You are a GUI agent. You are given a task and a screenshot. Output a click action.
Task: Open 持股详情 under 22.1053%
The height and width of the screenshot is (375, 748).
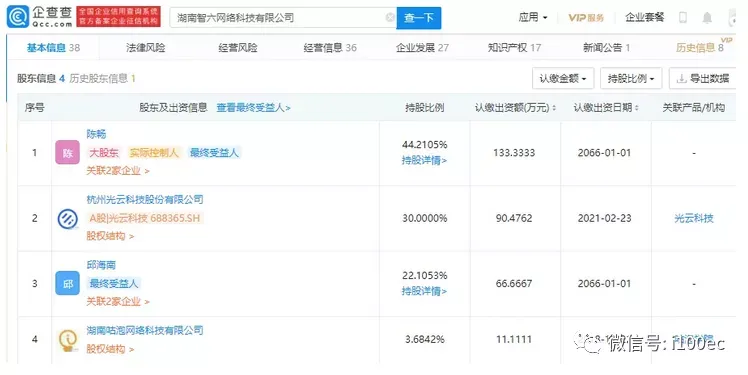pos(424,291)
